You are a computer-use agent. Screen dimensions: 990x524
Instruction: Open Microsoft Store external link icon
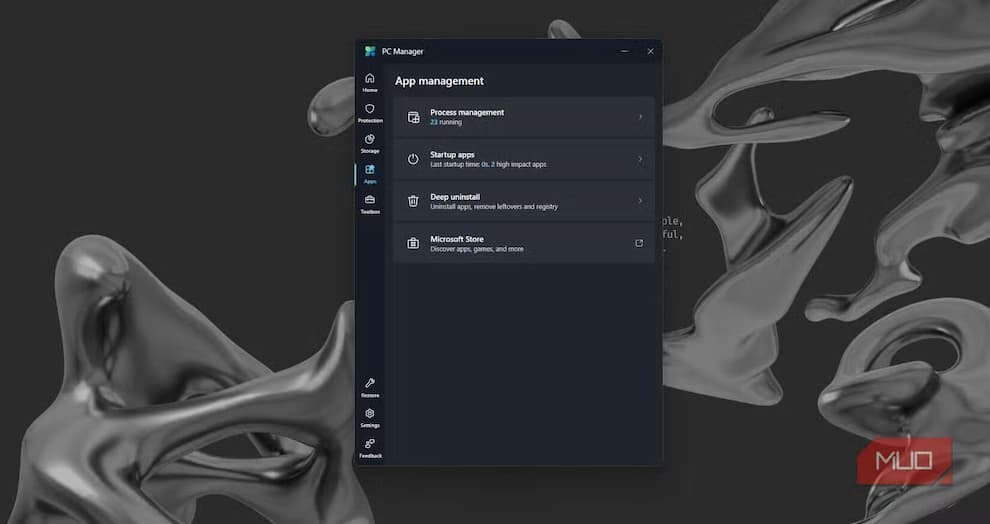pos(639,243)
